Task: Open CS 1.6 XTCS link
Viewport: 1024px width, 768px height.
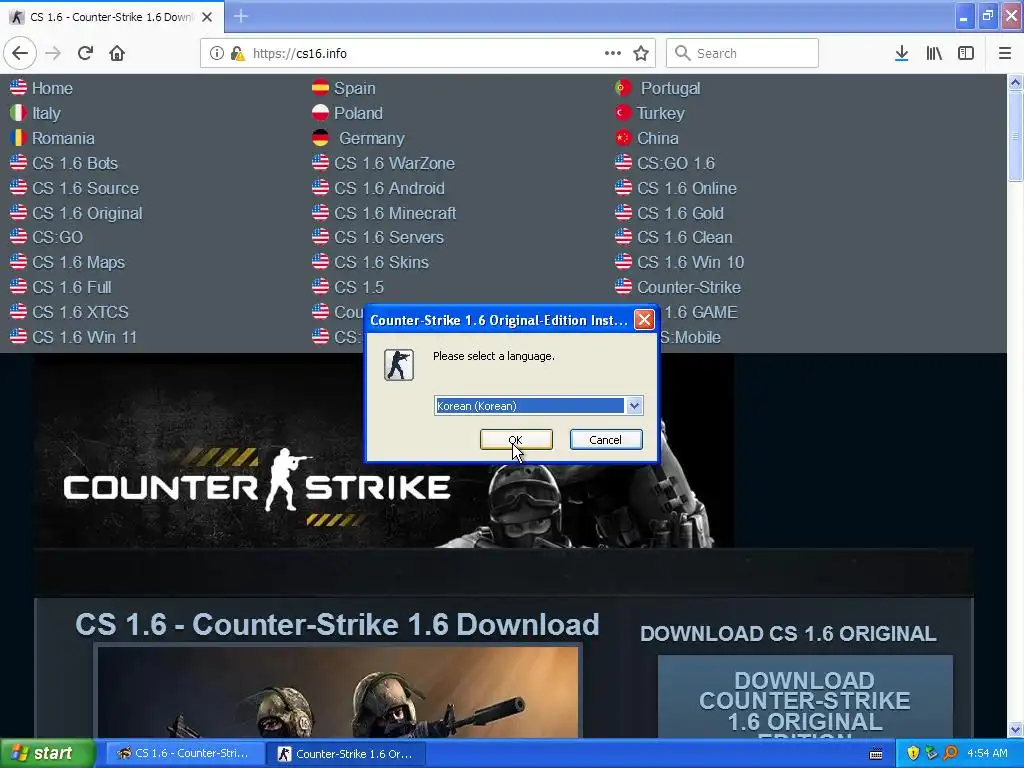Action: (80, 312)
